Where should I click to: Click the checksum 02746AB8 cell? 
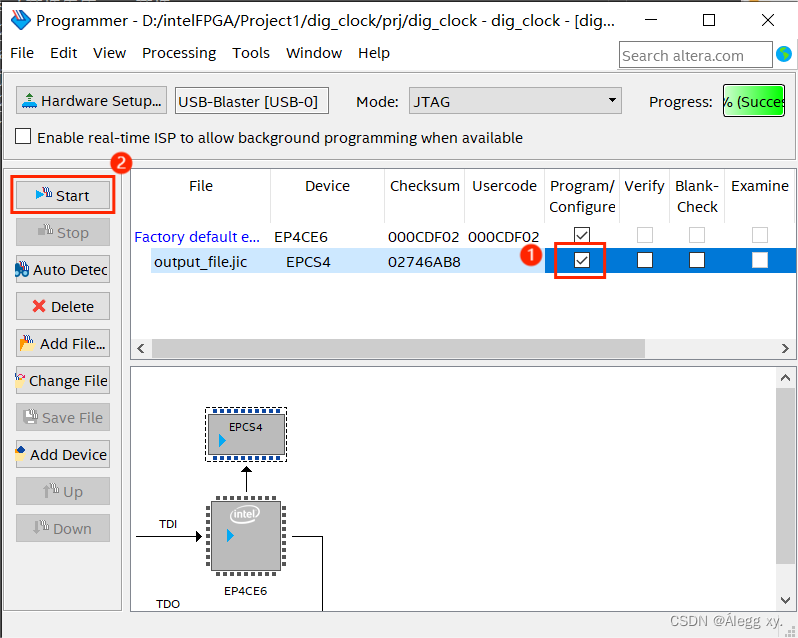point(424,262)
